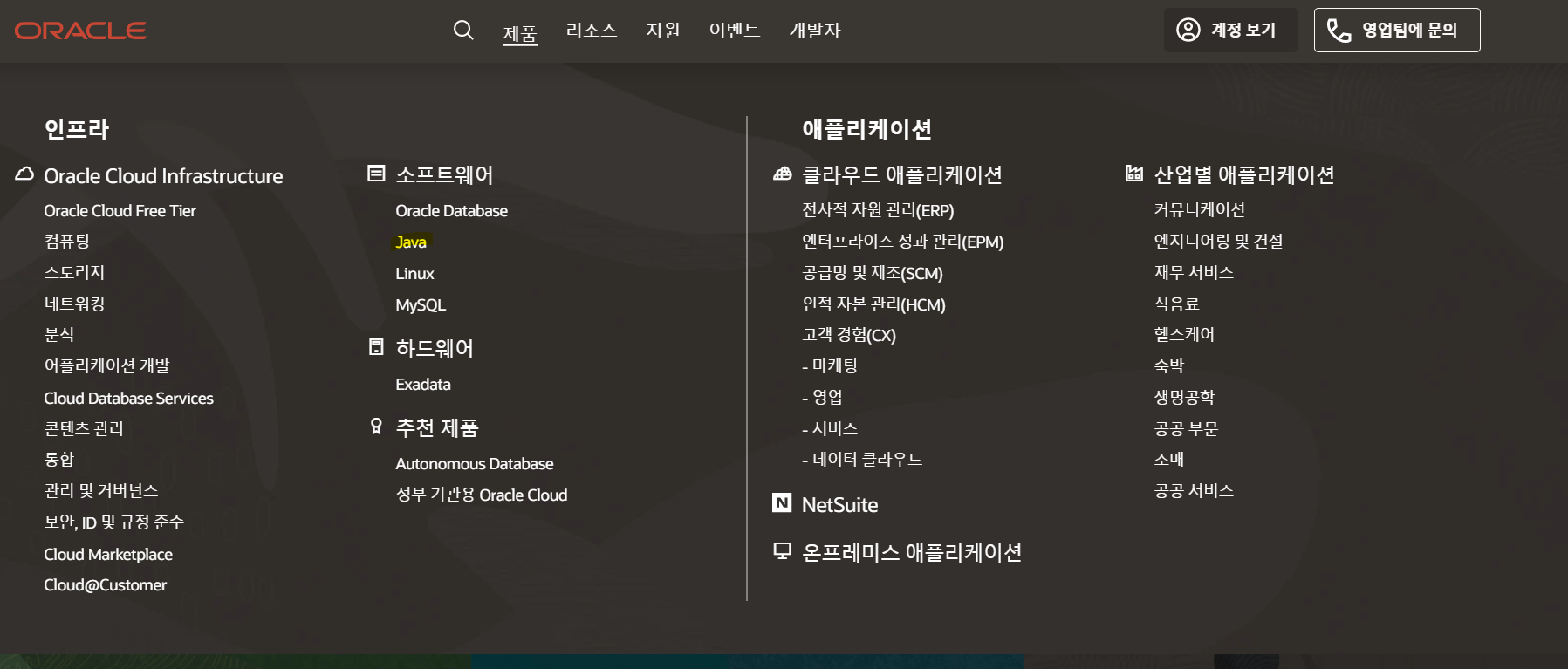Open the - 영업 link

coord(822,398)
